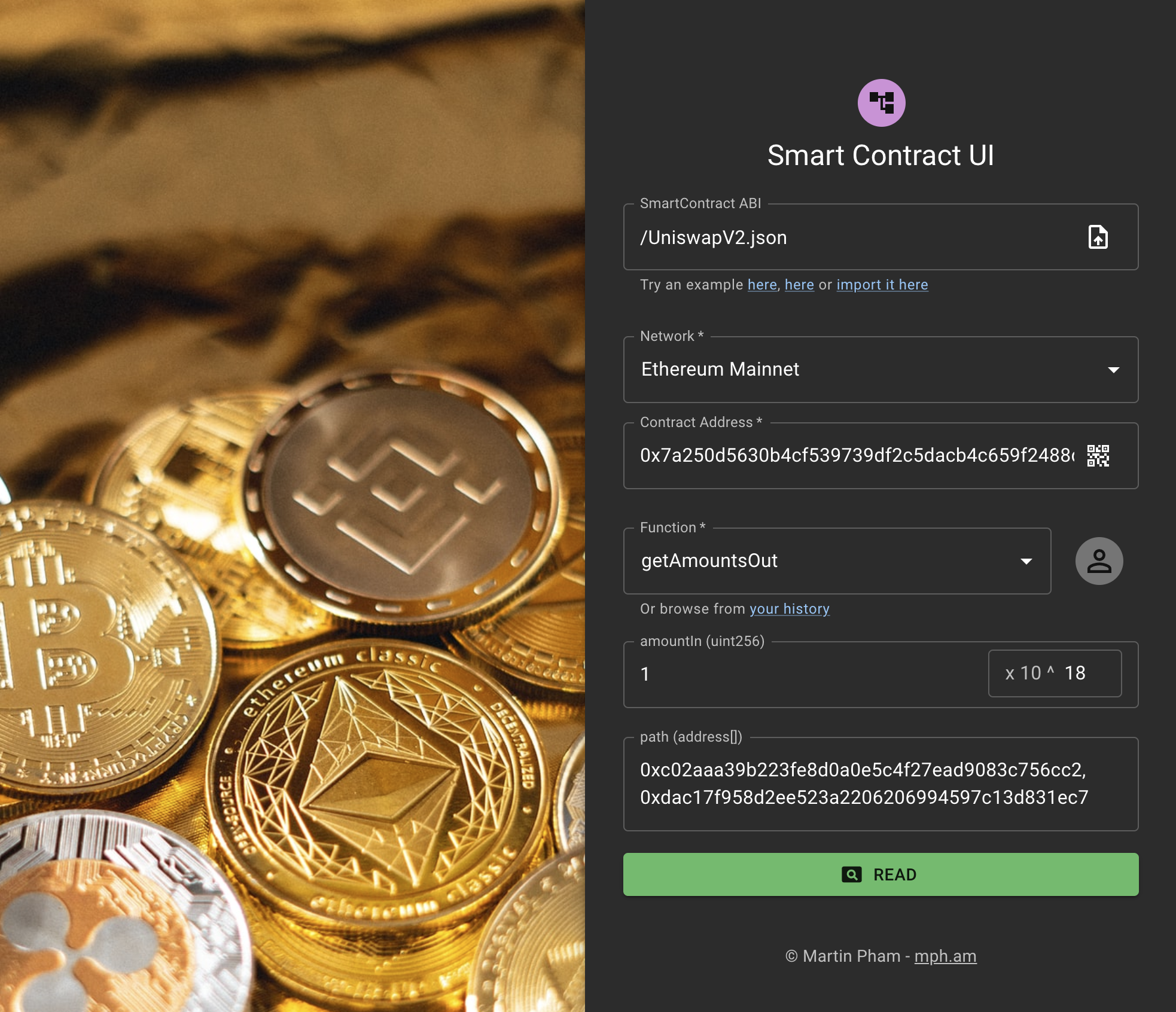
Task: Visit the mph.am footer link
Action: tap(945, 956)
